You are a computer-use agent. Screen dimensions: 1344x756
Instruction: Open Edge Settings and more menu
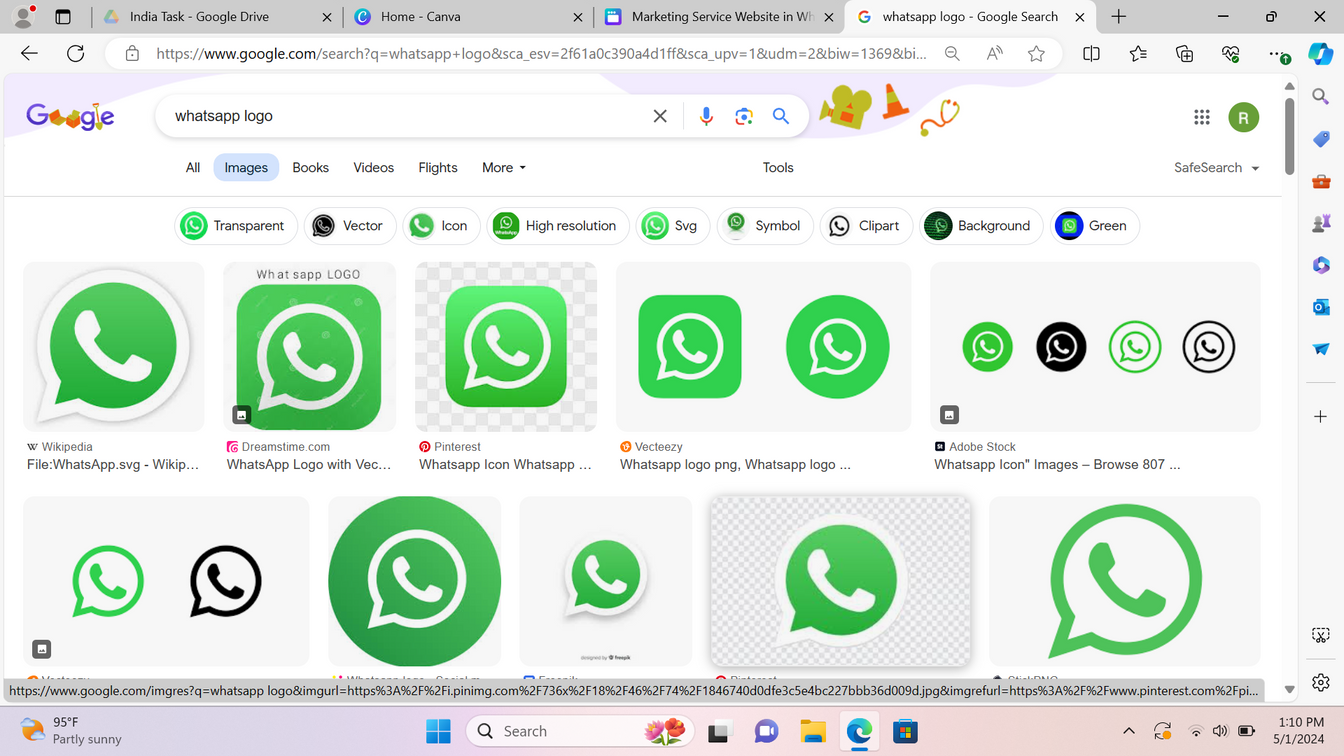(1277, 54)
